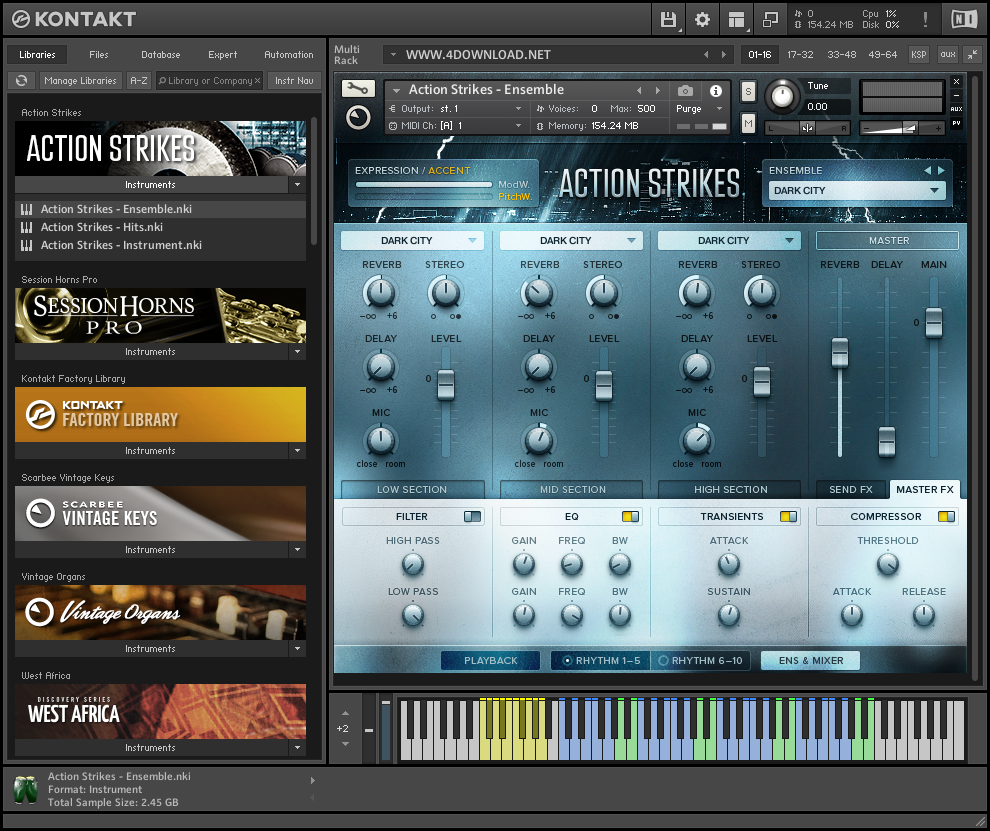Open Kontakt options via gear icon
Image resolution: width=990 pixels, height=831 pixels.
(x=703, y=18)
